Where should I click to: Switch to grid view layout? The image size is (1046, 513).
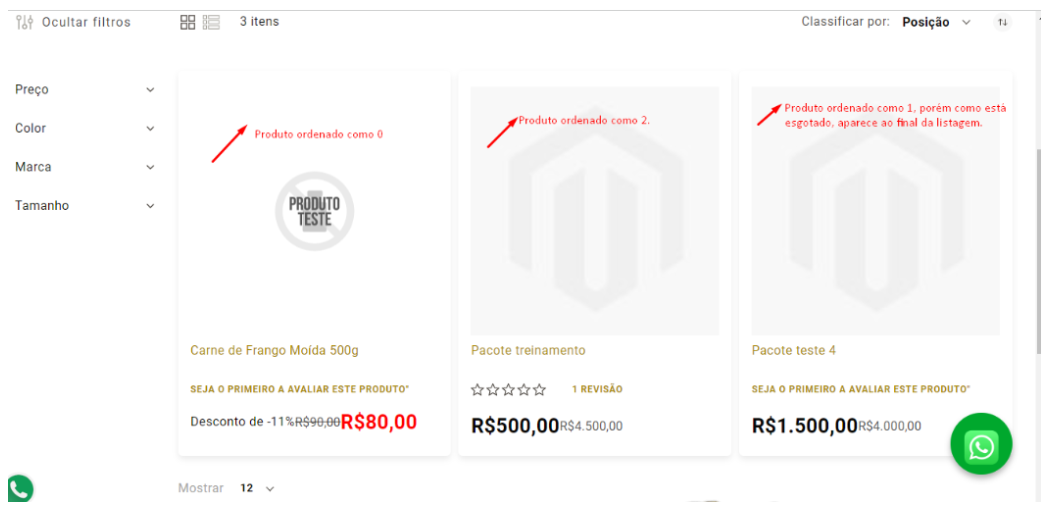pos(188,22)
